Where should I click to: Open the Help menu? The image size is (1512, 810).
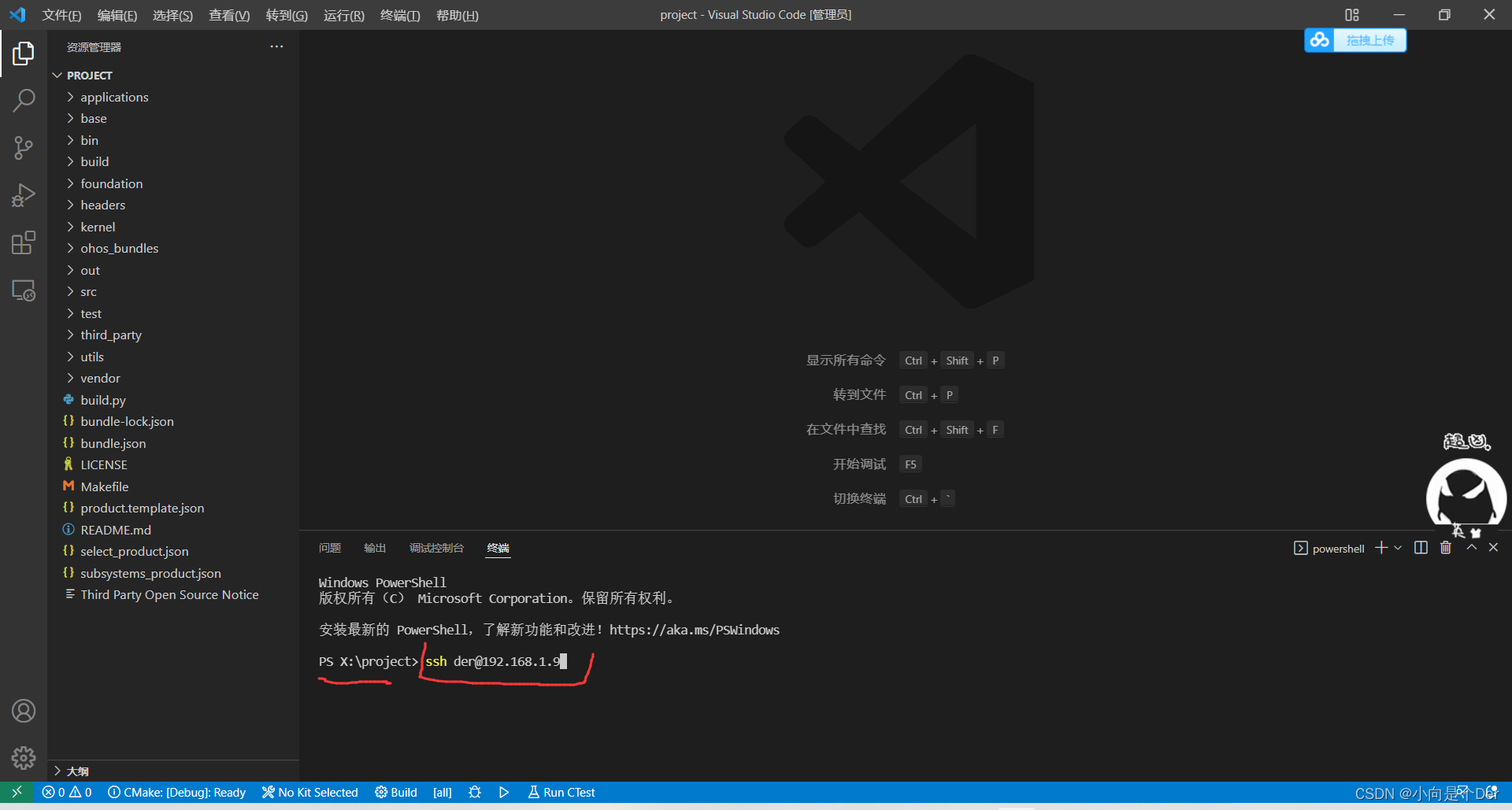(x=457, y=15)
